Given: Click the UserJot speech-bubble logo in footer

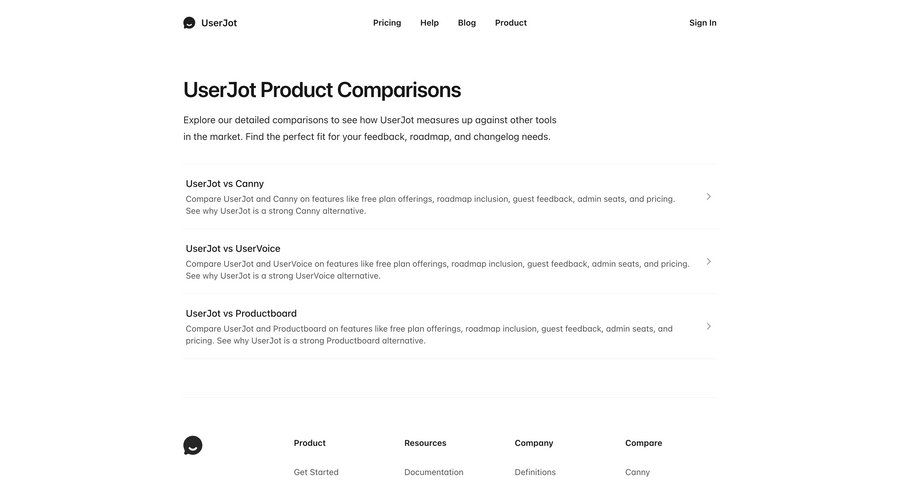Looking at the screenshot, I should click(193, 445).
